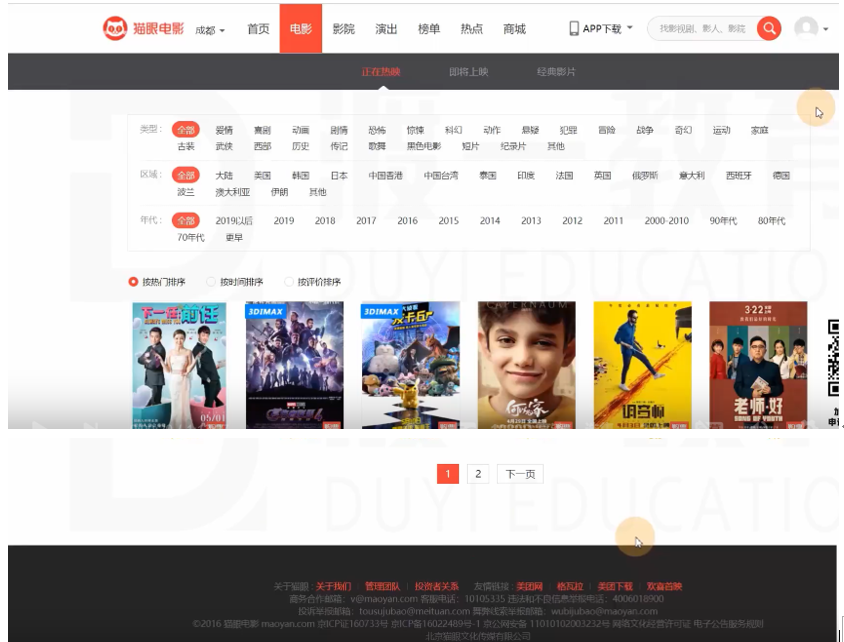Viewport: 844px width, 642px height.
Task: Filter region by 澳大利亚
Action: click(233, 192)
